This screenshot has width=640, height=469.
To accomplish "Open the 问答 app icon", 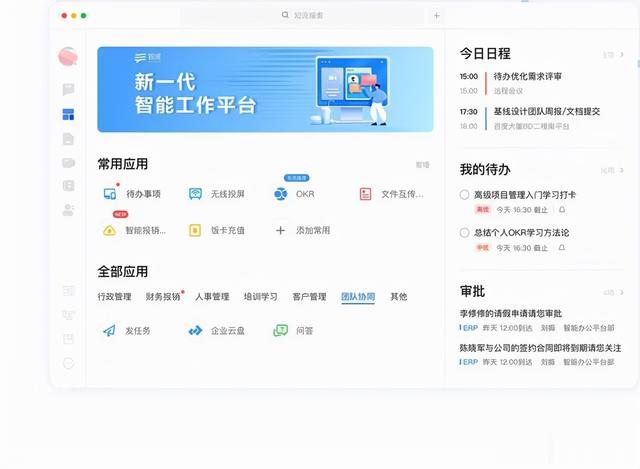I will click(280, 330).
